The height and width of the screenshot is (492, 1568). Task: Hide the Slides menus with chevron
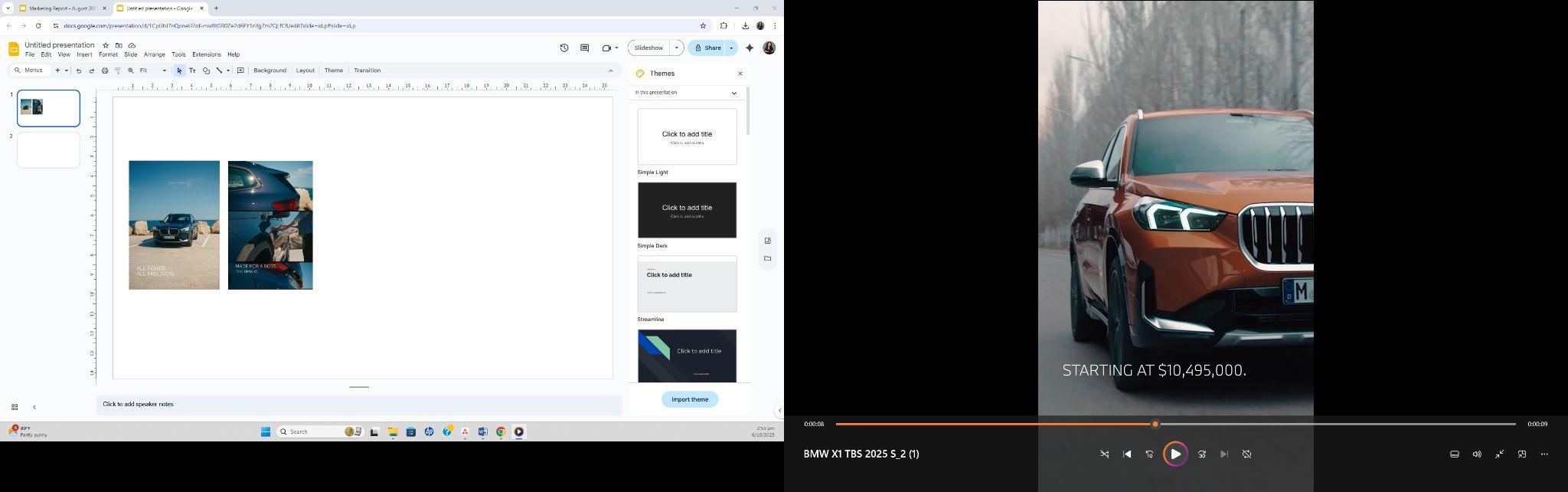pyautogui.click(x=610, y=71)
